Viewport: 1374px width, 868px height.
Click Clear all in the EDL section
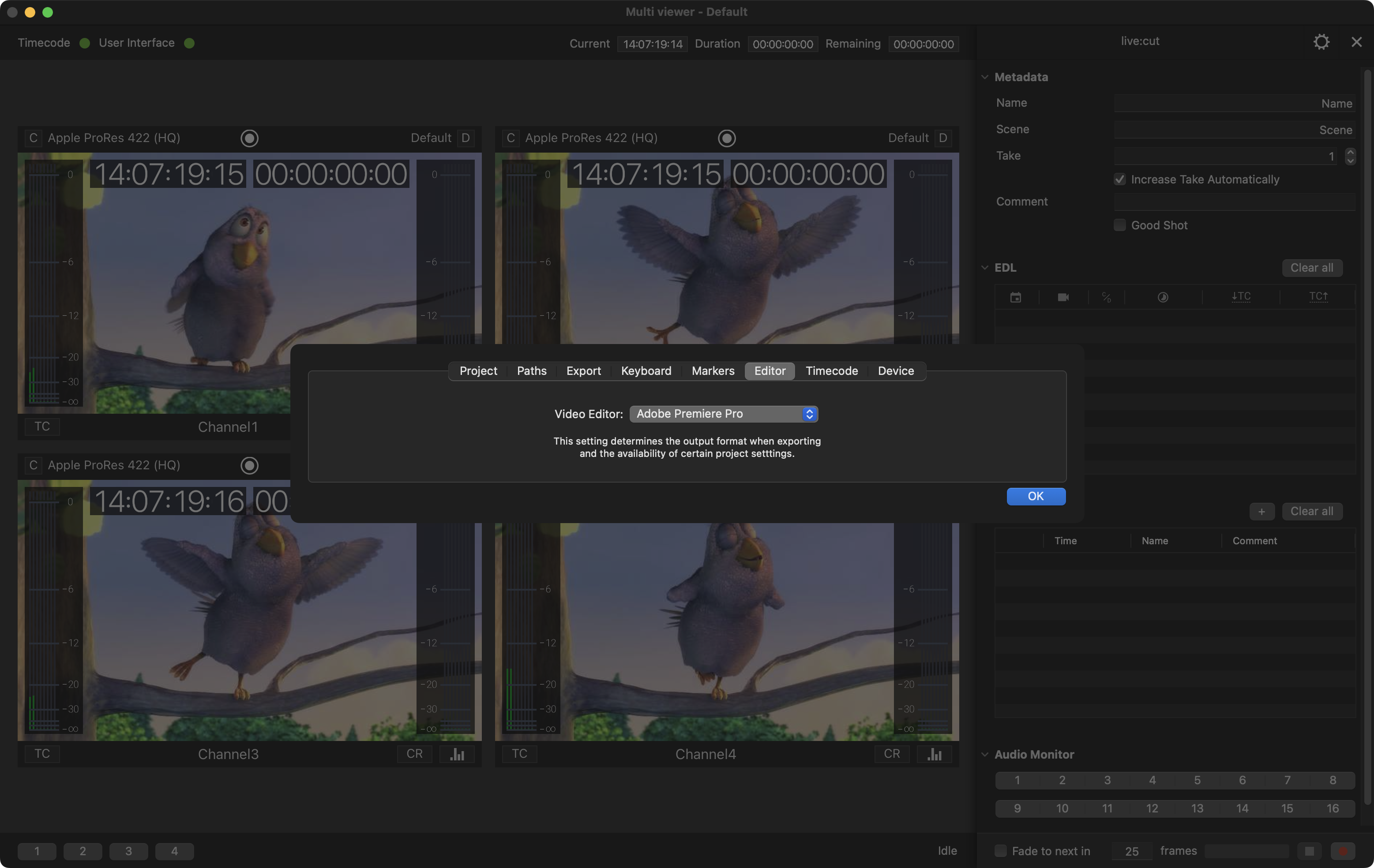click(x=1312, y=267)
